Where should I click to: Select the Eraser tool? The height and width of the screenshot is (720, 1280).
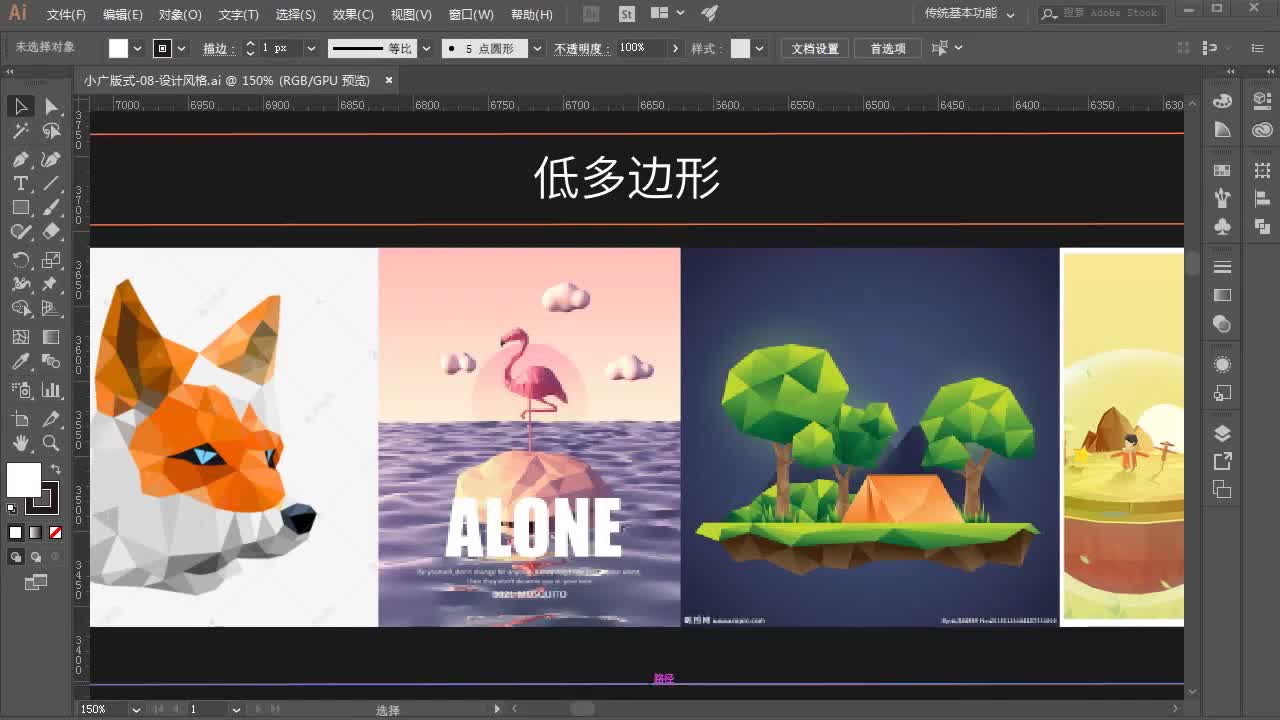point(51,231)
